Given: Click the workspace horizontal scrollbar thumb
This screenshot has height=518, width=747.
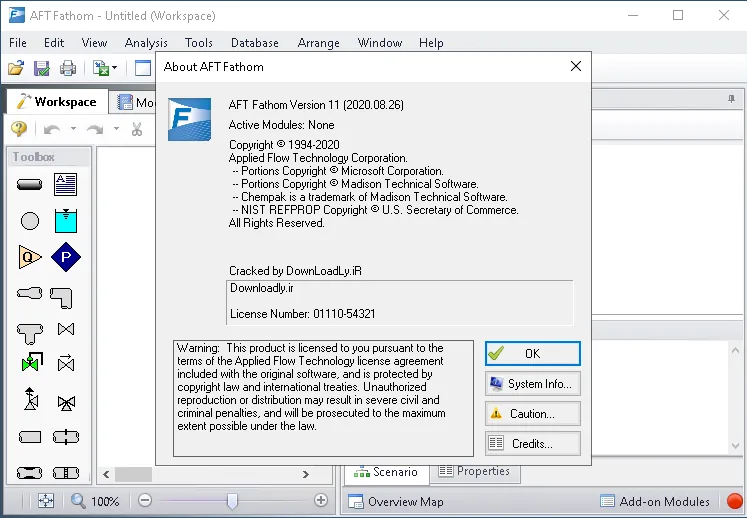Looking at the screenshot, I should point(133,474).
